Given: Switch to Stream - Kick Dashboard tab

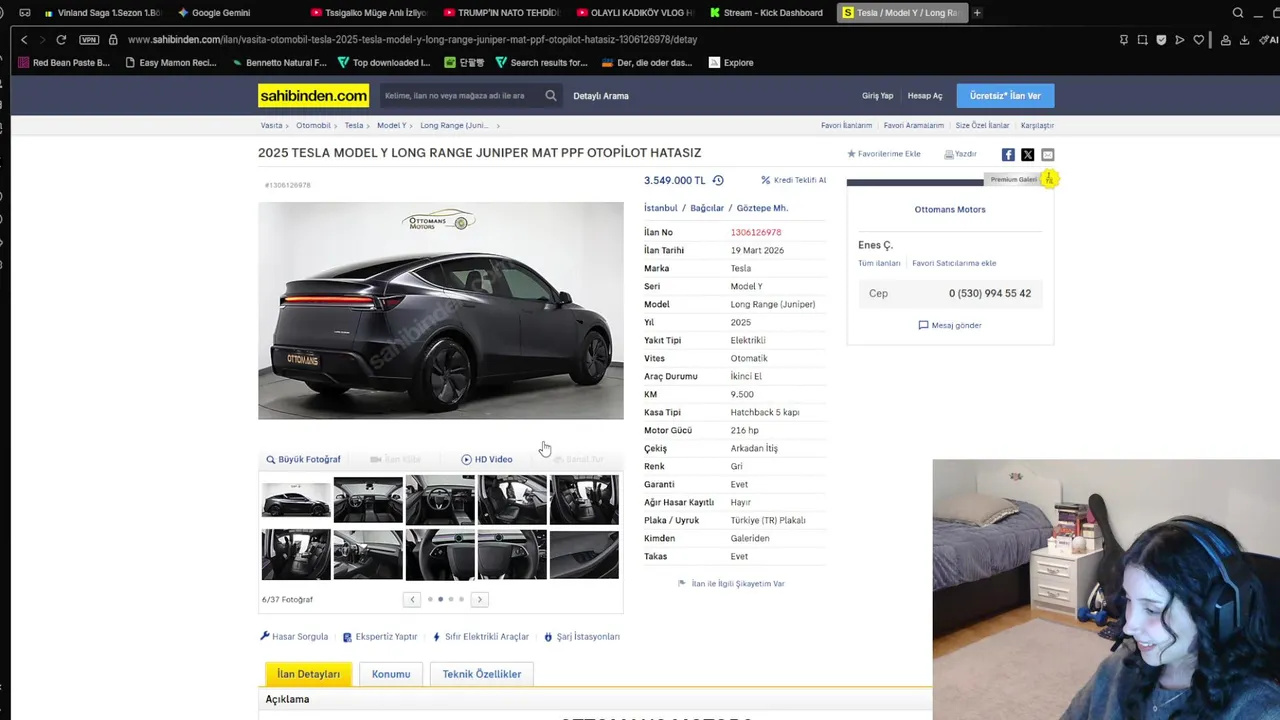Looking at the screenshot, I should pyautogui.click(x=767, y=13).
